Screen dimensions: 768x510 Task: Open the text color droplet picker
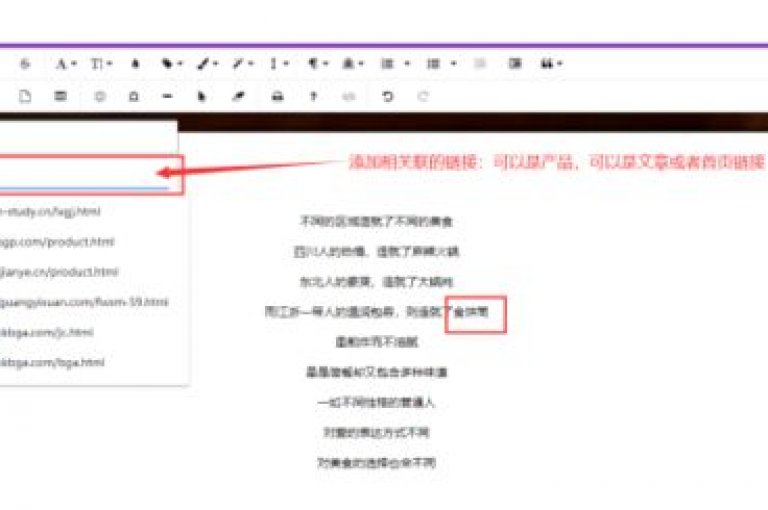(x=135, y=64)
